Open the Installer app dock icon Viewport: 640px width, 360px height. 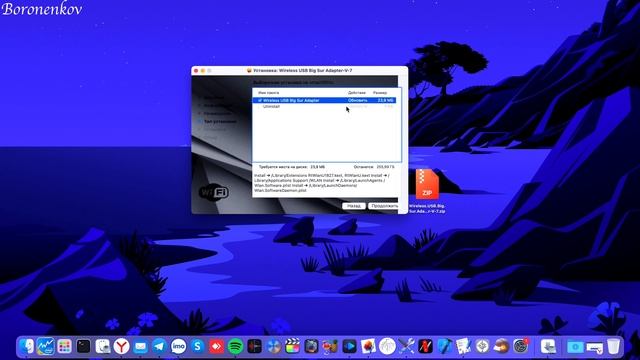[548, 346]
